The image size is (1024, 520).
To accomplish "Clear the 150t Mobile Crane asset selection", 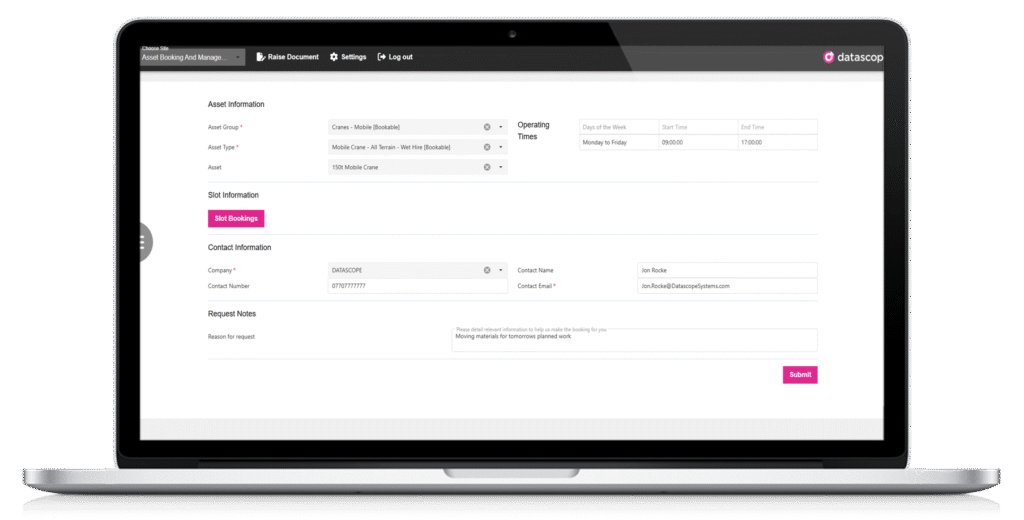I will pos(487,167).
